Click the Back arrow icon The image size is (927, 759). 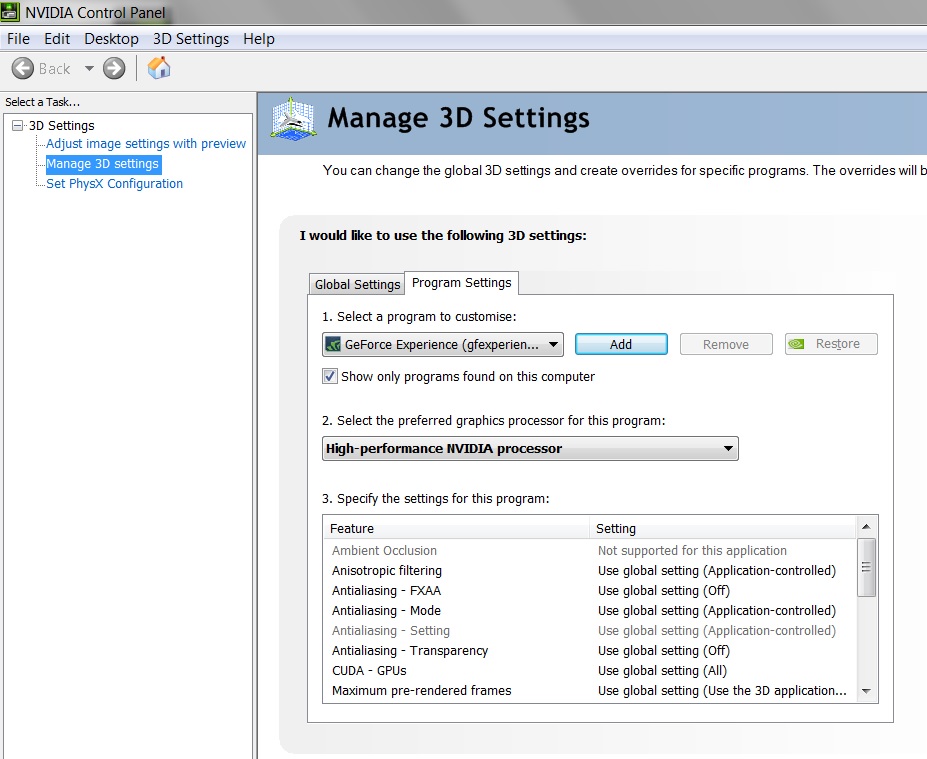22,69
